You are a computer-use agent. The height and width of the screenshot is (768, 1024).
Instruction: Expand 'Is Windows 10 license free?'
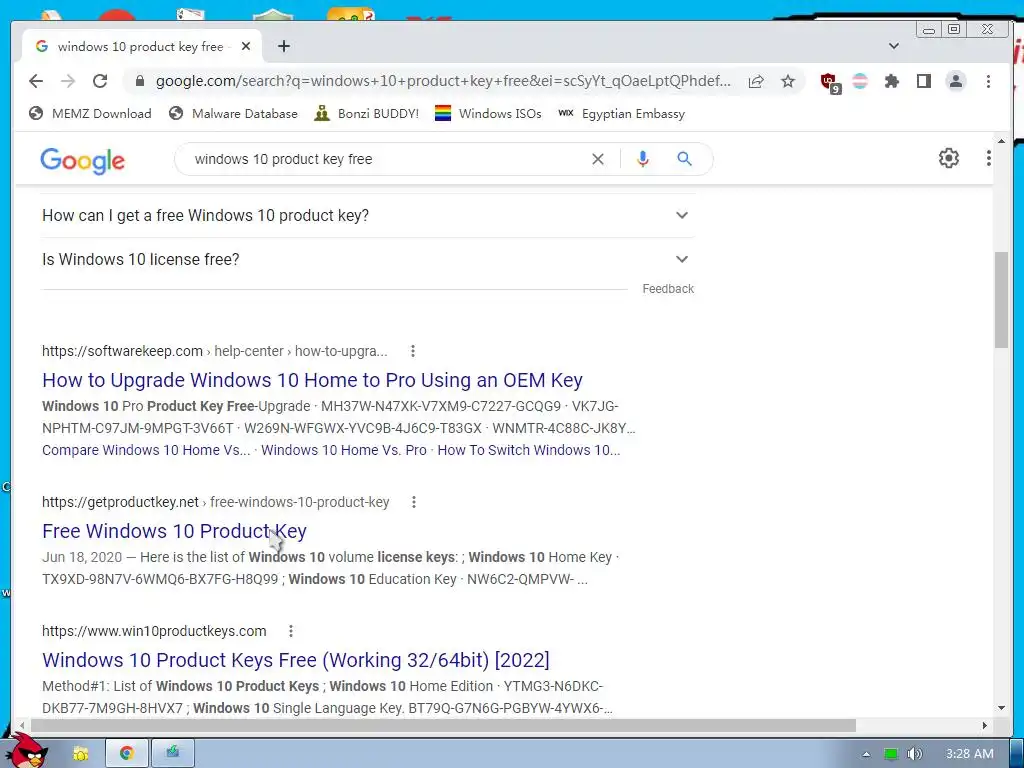pyautogui.click(x=368, y=259)
